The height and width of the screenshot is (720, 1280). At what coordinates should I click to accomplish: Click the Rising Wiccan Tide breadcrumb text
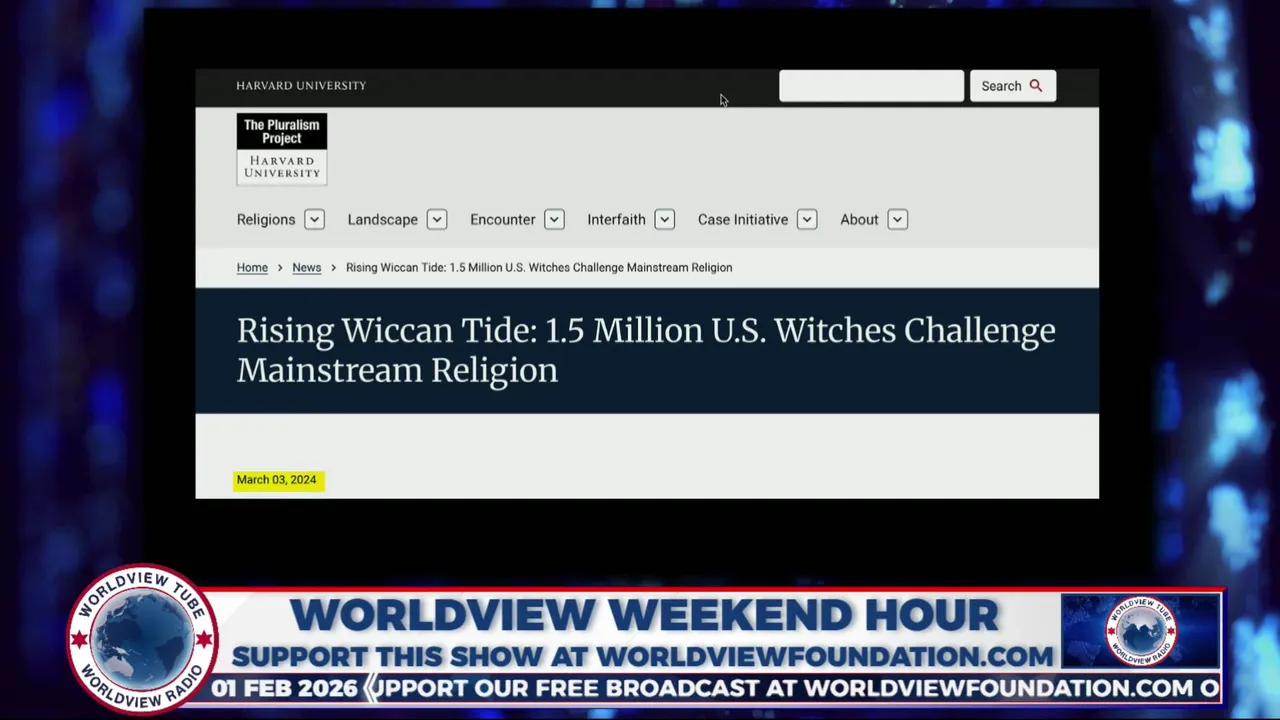(539, 267)
